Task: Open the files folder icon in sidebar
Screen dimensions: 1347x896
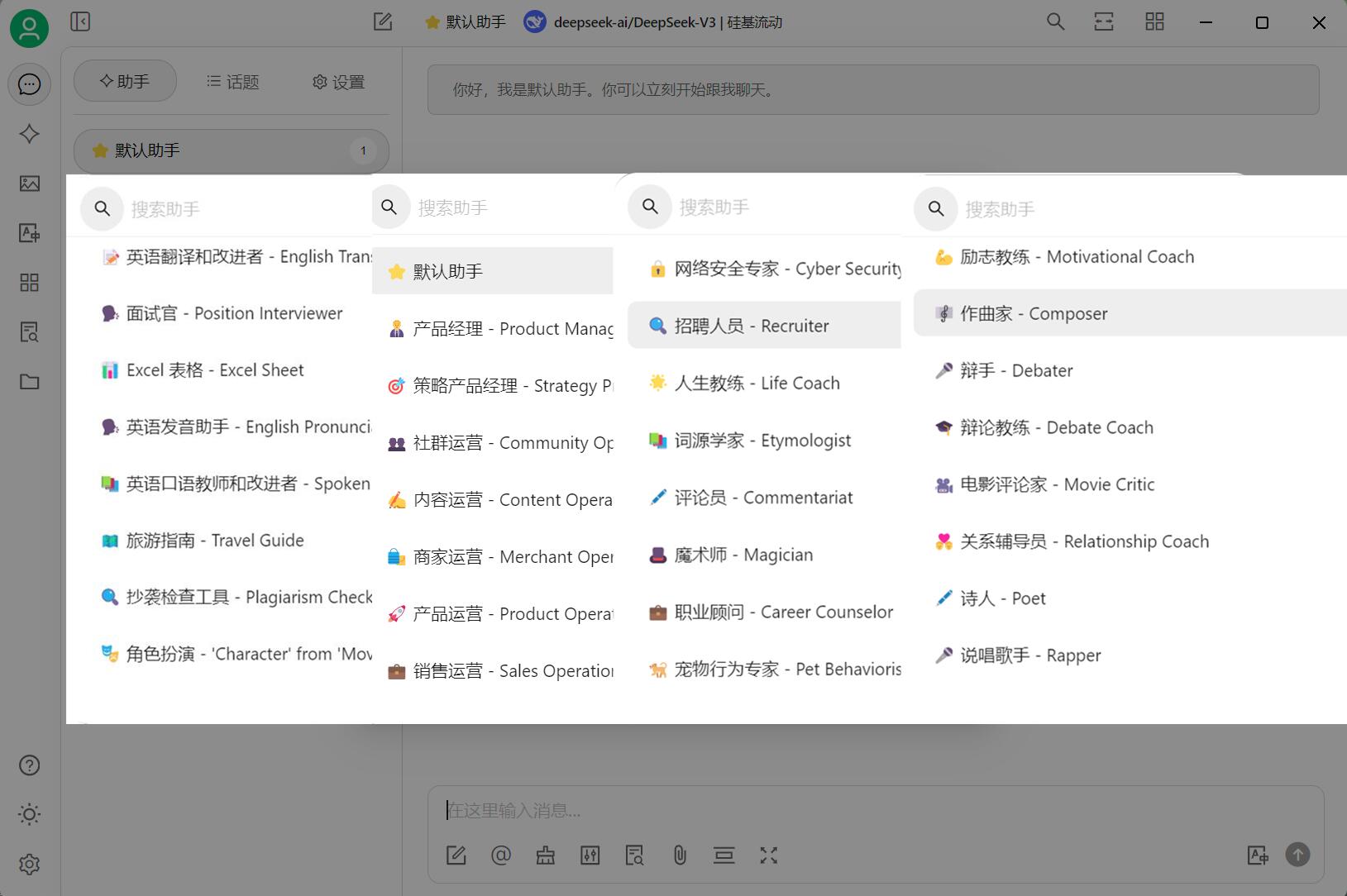Action: [x=30, y=382]
